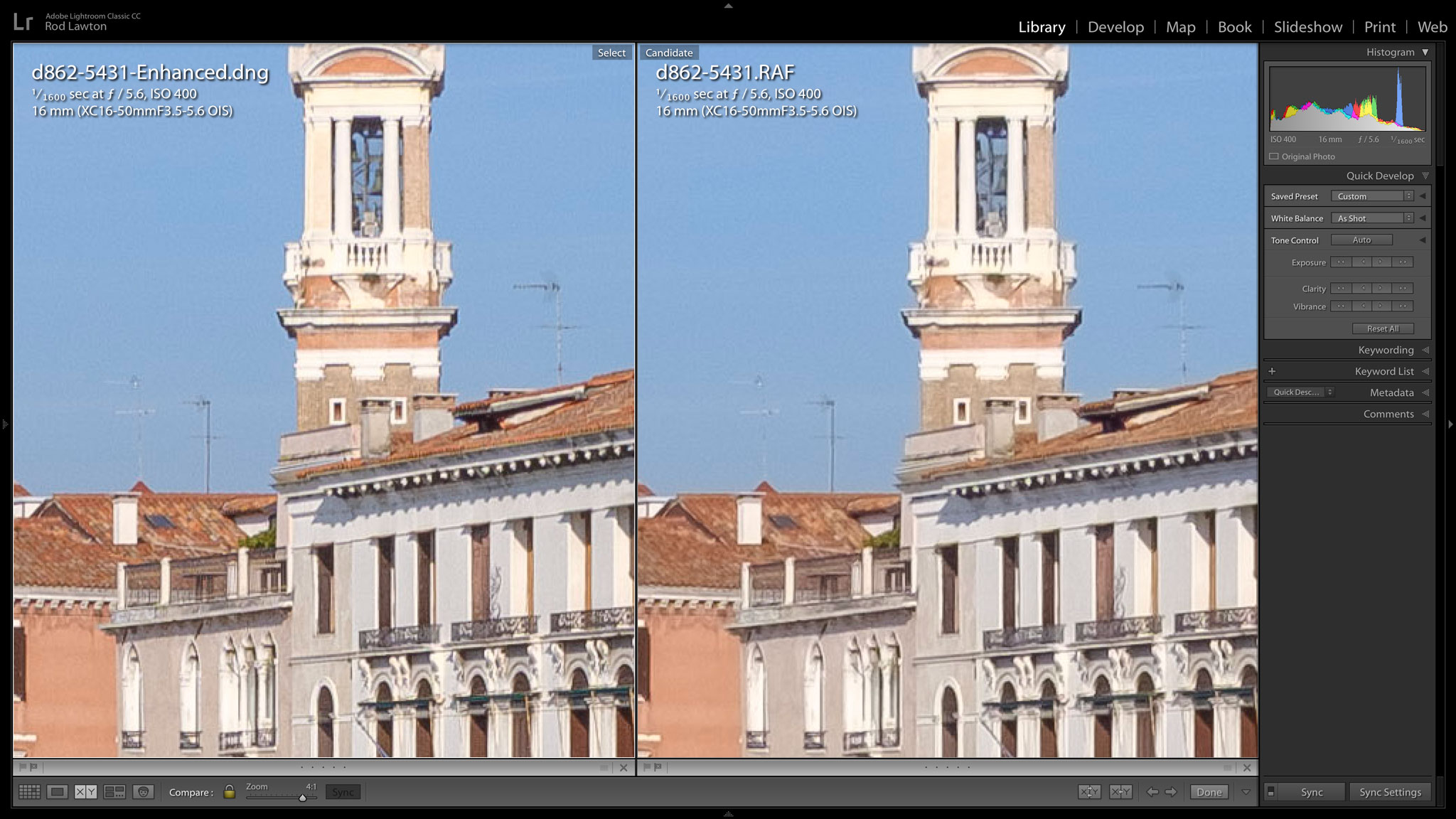The width and height of the screenshot is (1456, 819).
Task: Click the survey view icon
Action: tap(114, 792)
